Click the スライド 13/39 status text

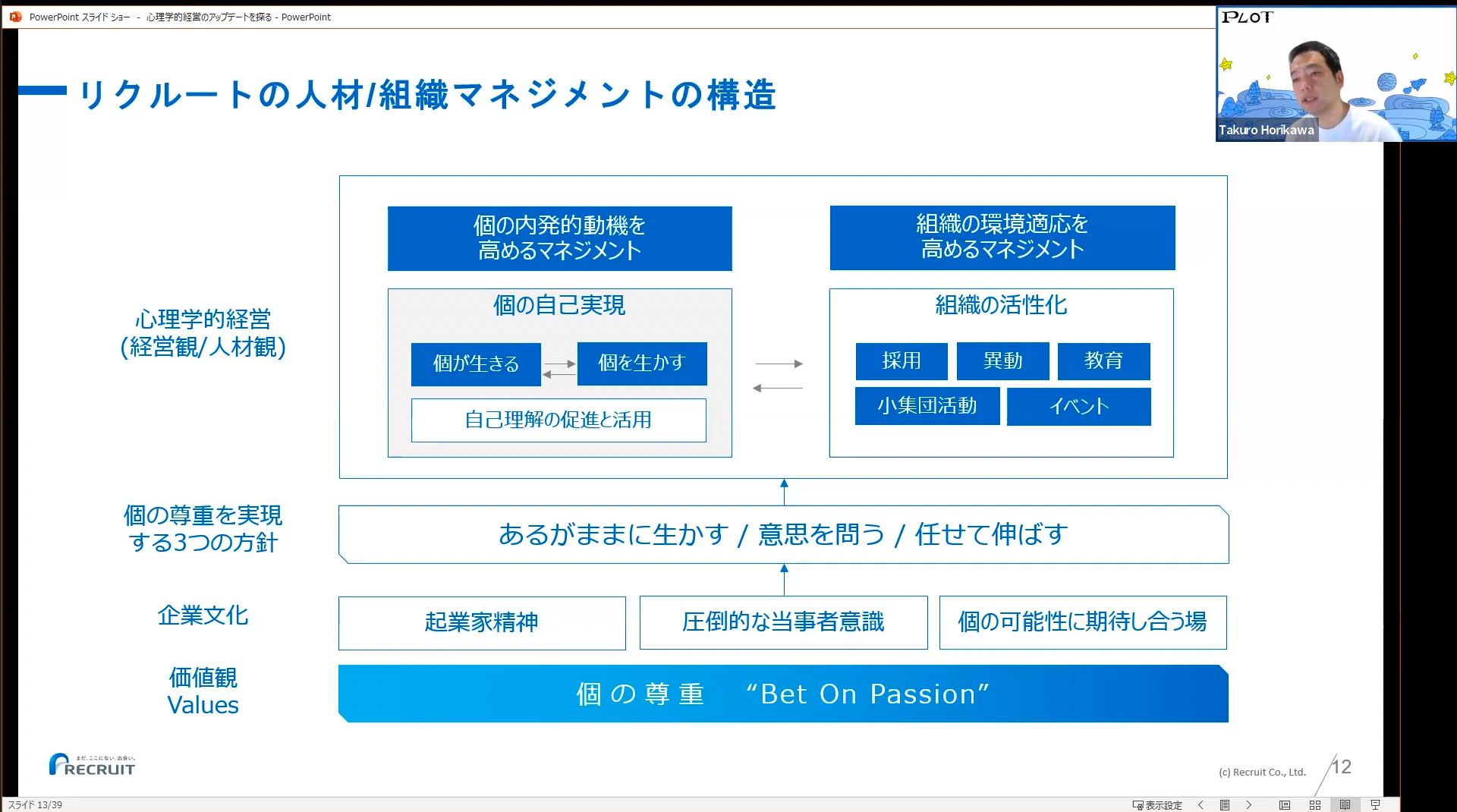(x=35, y=805)
